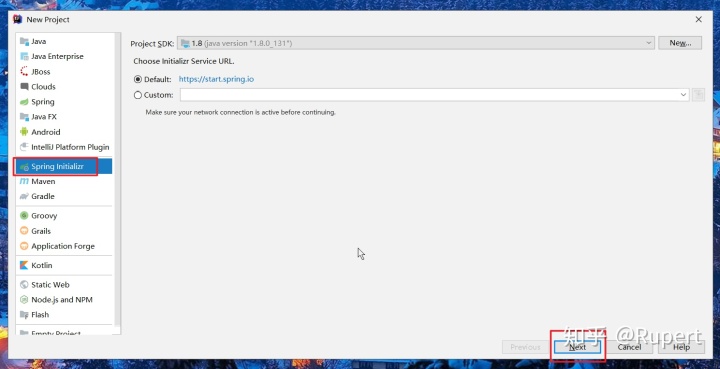Close the New Project dialog
The width and height of the screenshot is (720, 369).
698,19
